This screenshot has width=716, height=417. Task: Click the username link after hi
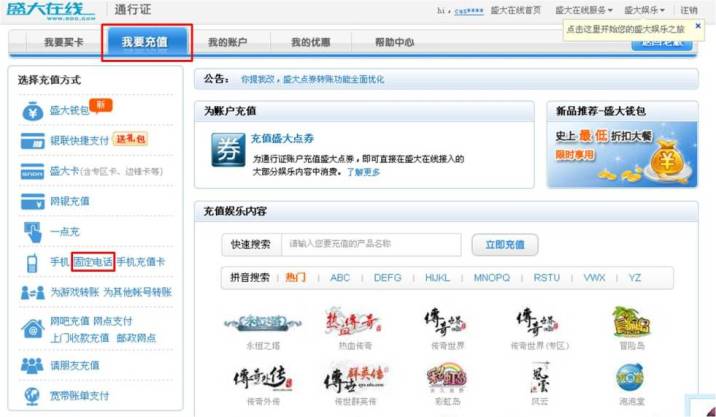(469, 11)
